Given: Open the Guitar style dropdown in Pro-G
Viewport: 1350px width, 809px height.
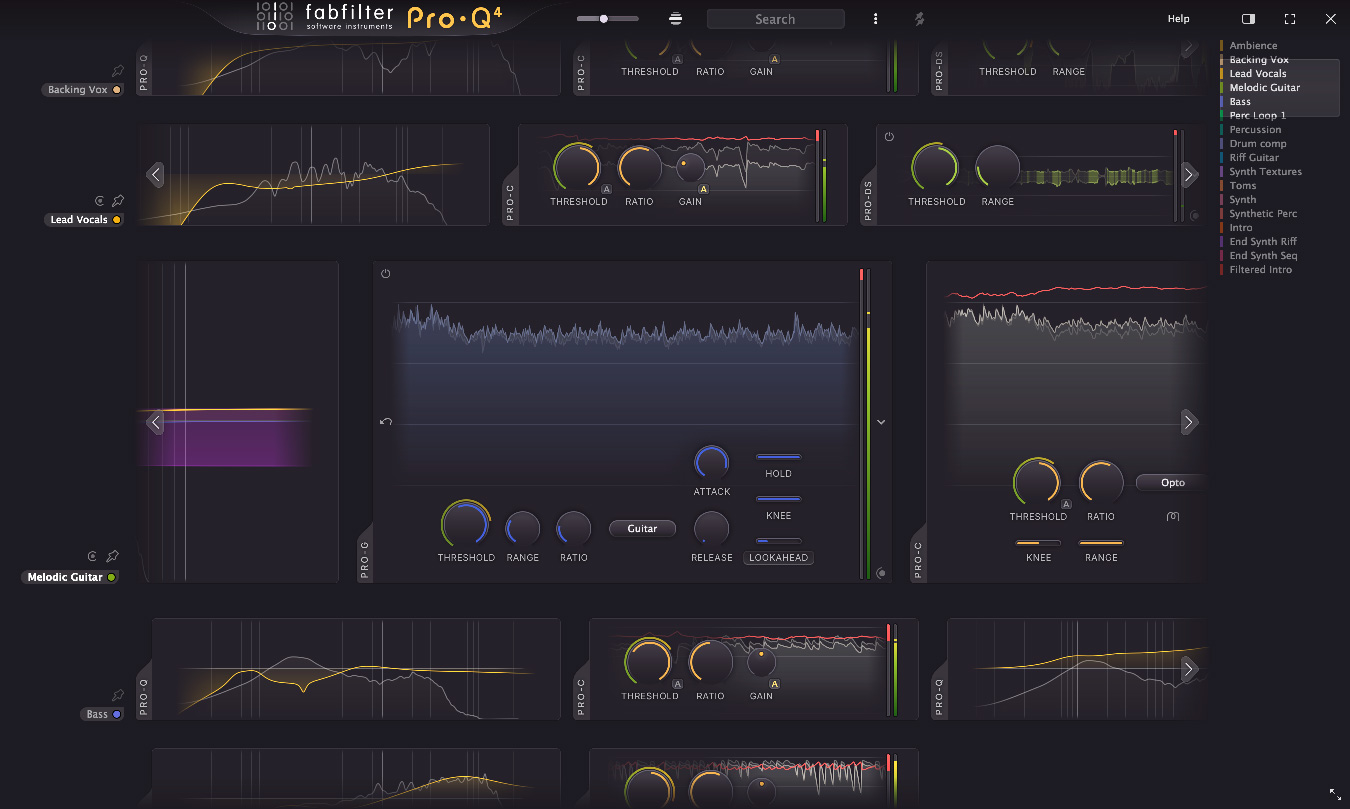Looking at the screenshot, I should pyautogui.click(x=642, y=528).
